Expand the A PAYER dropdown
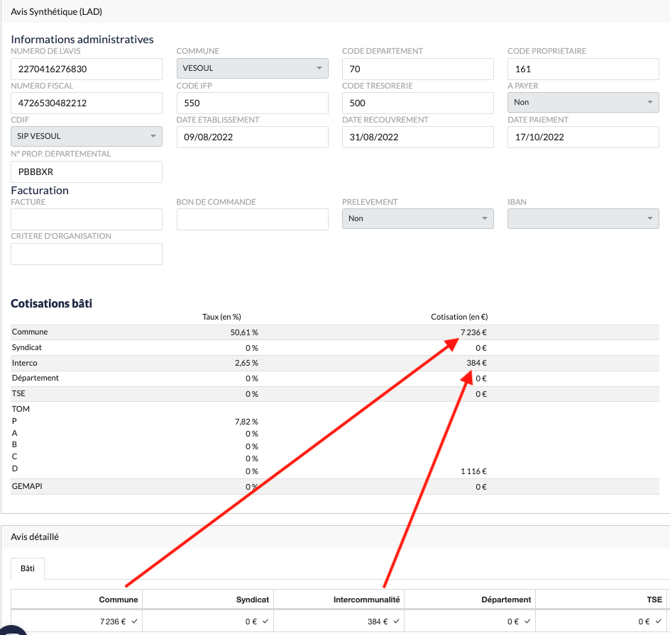The height and width of the screenshot is (635, 670). click(582, 103)
